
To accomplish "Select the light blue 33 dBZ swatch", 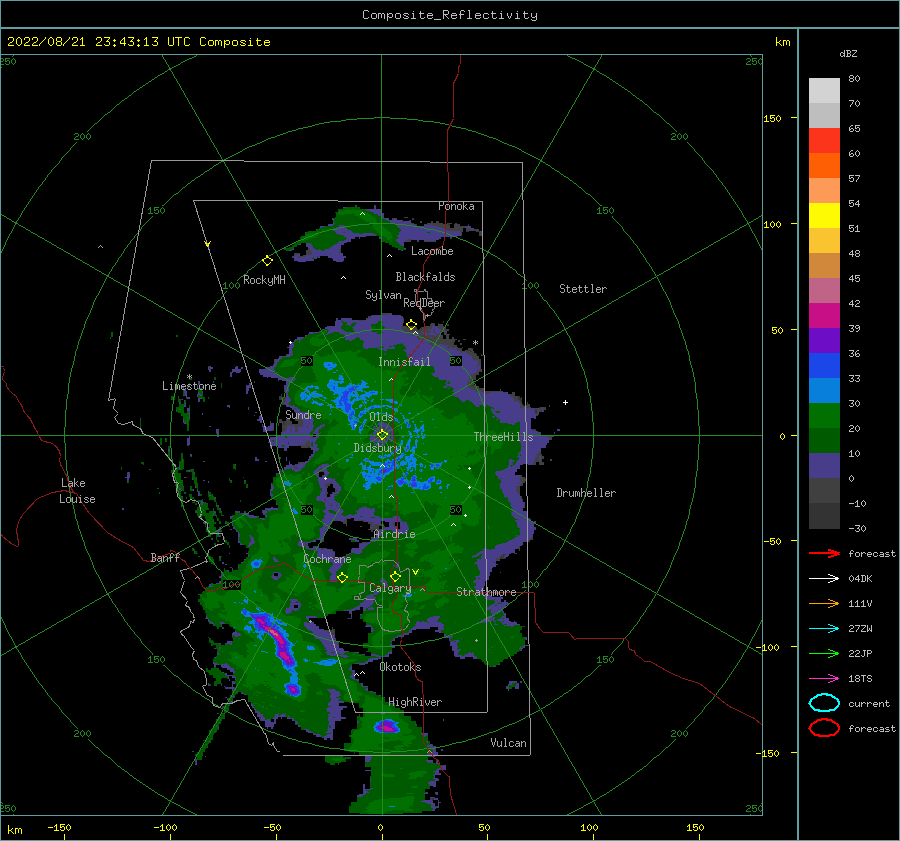I will tap(824, 390).
